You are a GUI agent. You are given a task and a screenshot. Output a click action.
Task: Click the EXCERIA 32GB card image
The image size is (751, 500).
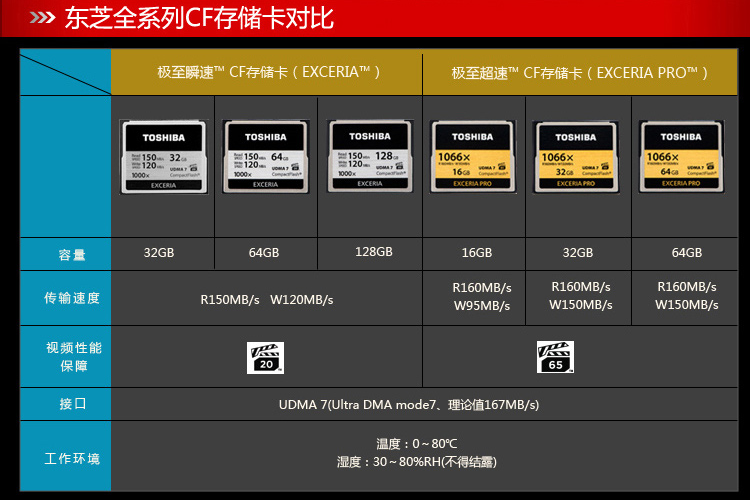click(164, 157)
